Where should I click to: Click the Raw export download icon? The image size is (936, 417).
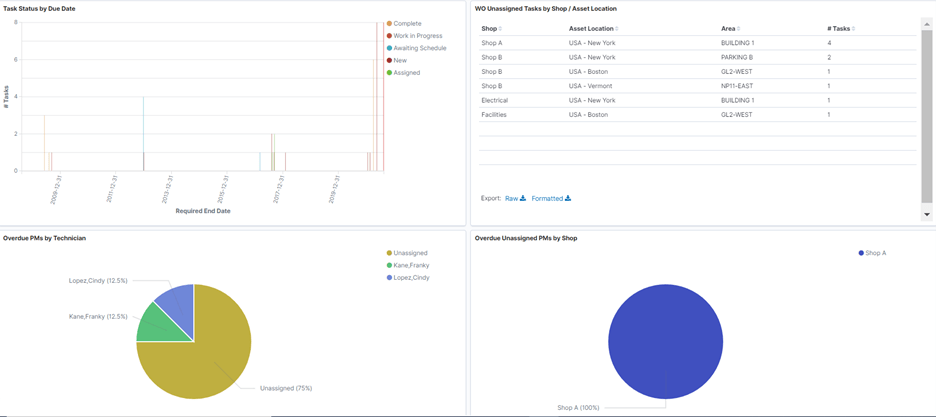point(523,199)
